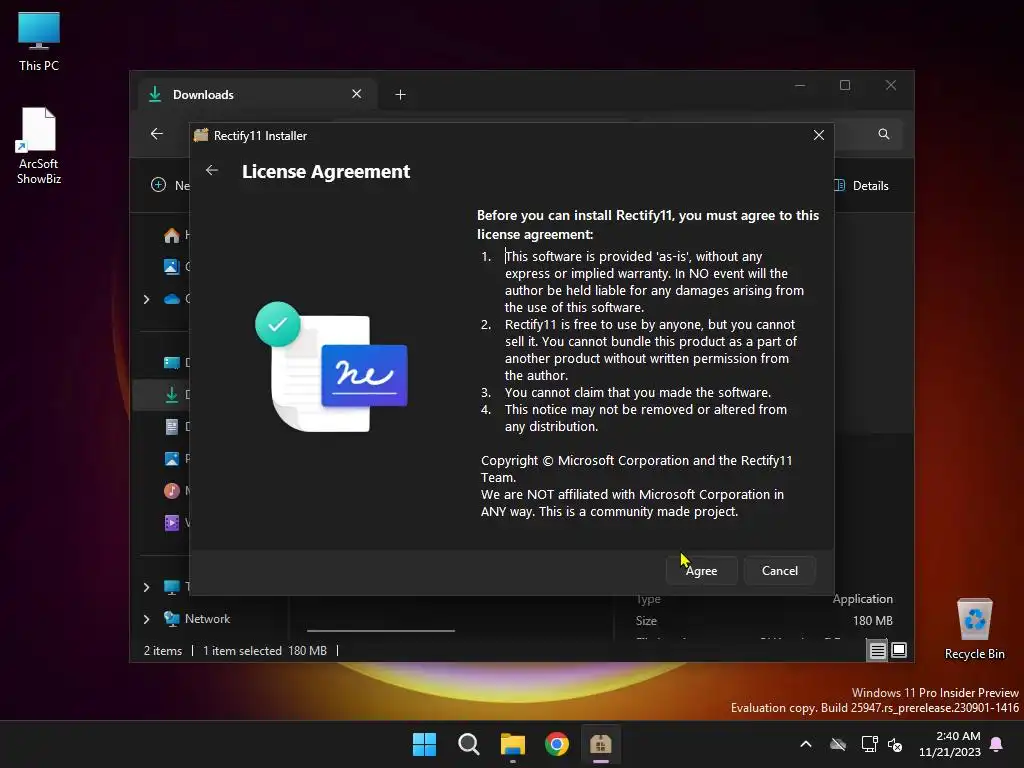Close the Rectify11 Installer dialog
Viewport: 1024px width, 768px height.
click(819, 135)
